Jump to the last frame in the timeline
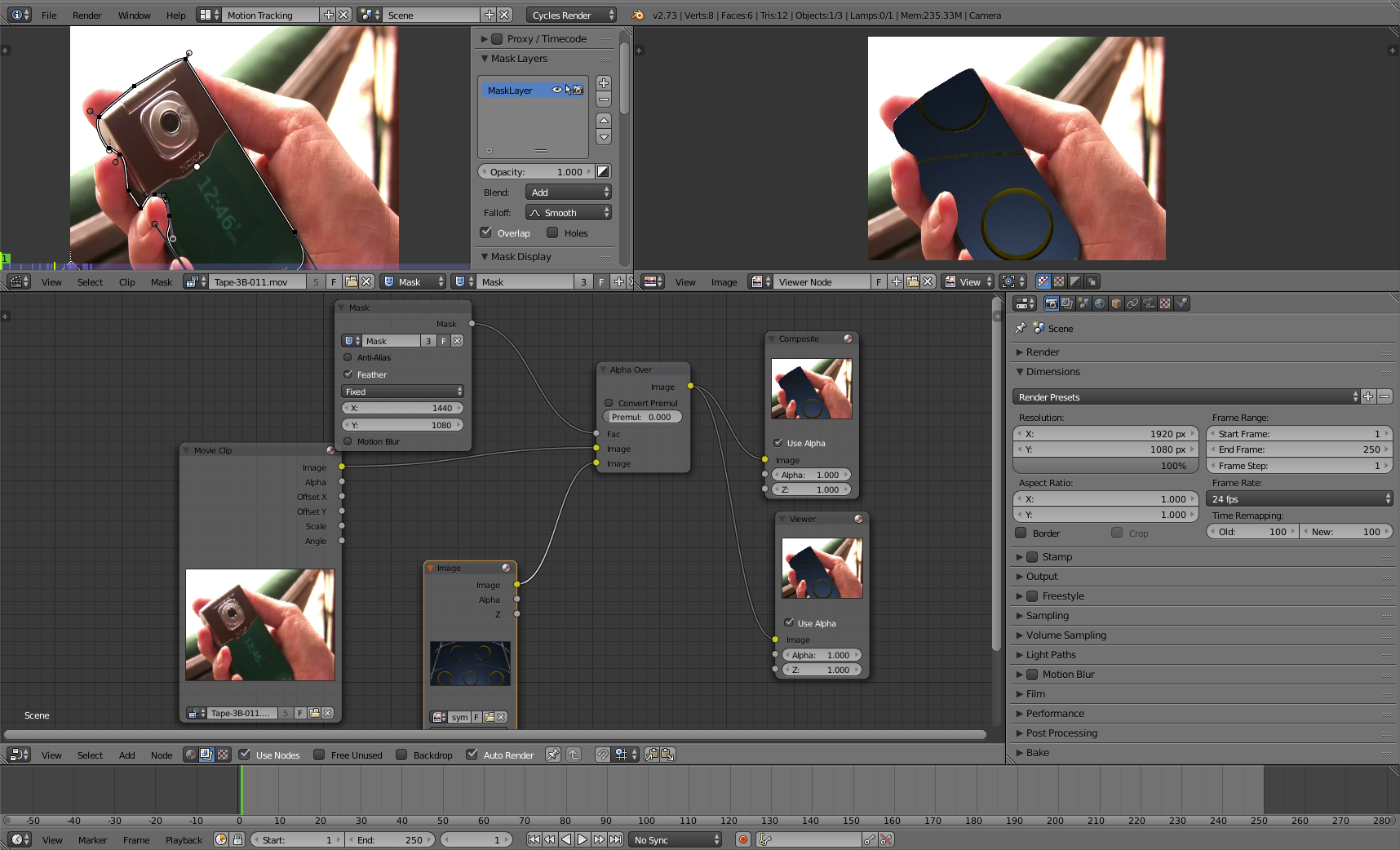 pyautogui.click(x=616, y=839)
